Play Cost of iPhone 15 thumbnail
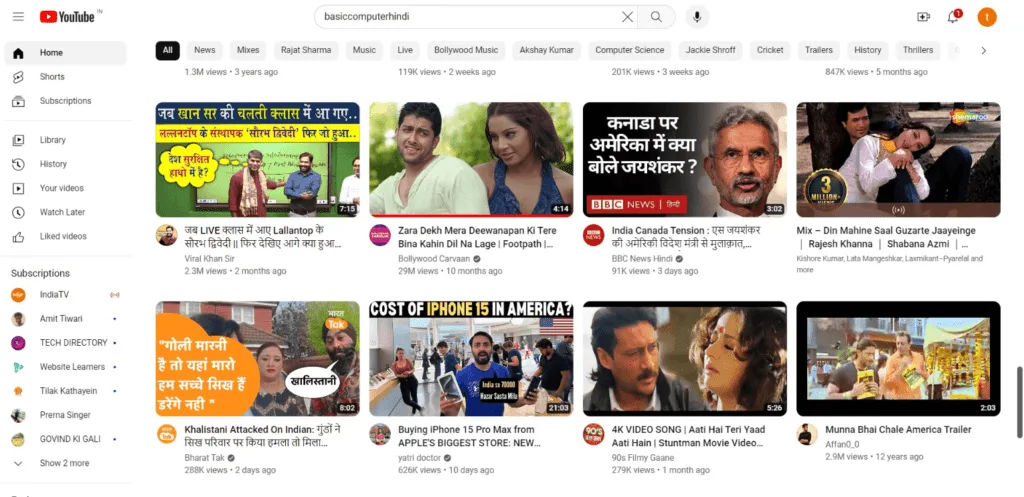1024x497 pixels. point(471,359)
